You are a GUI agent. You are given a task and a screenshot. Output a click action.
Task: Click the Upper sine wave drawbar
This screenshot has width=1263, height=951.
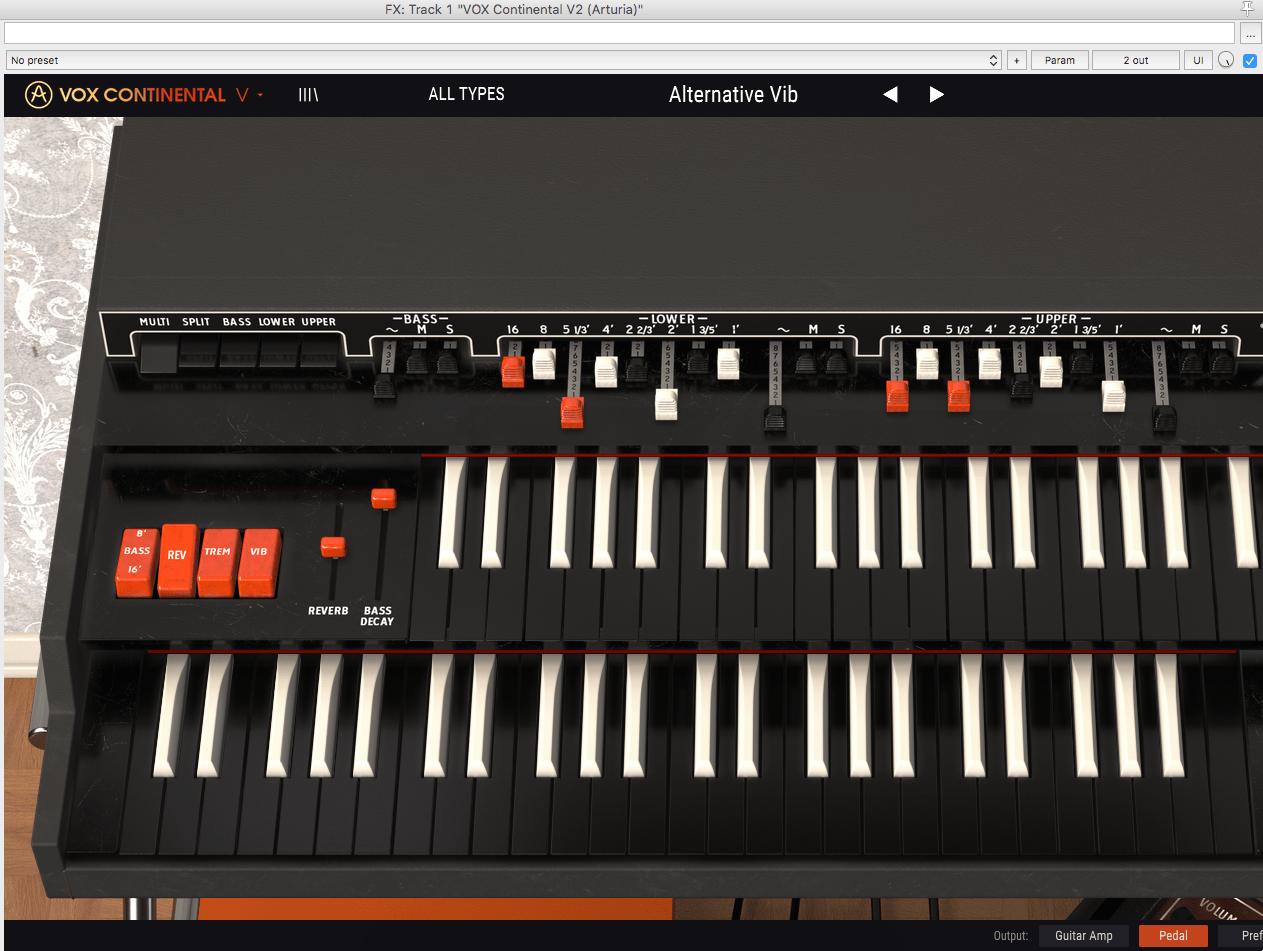[x=1163, y=419]
